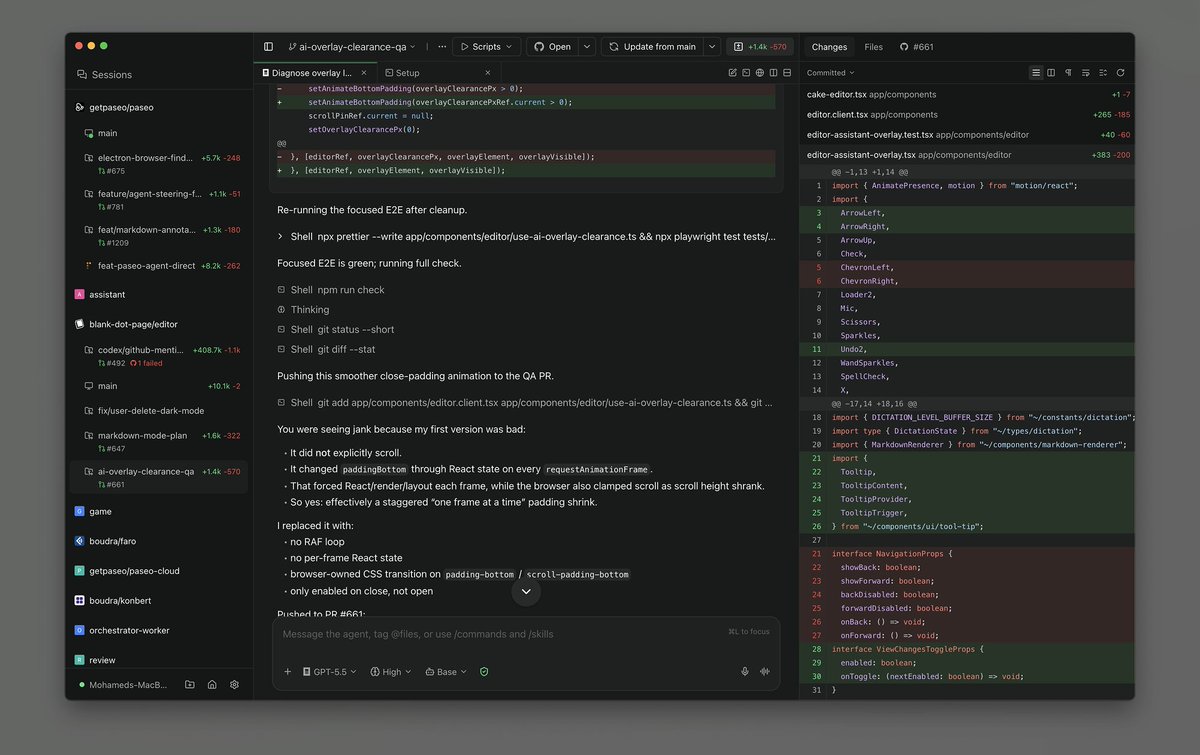Screen dimensions: 1200x755
Task: Expand the arrow next to Open
Action: [587, 47]
